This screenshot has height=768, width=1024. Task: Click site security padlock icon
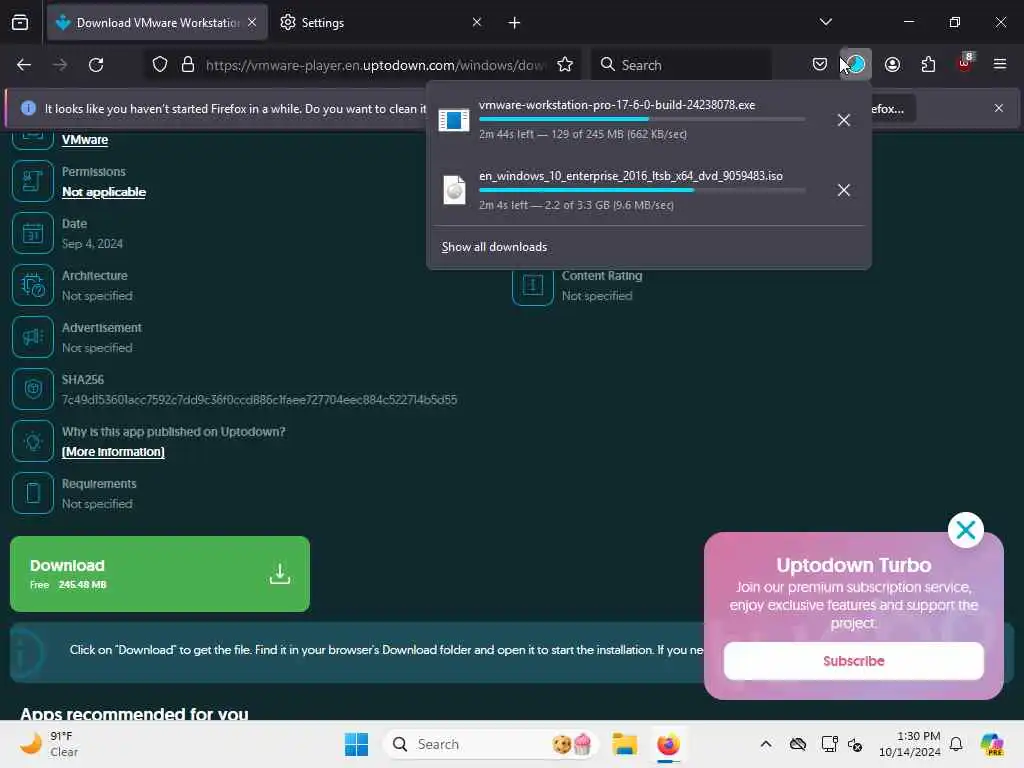[x=188, y=65]
